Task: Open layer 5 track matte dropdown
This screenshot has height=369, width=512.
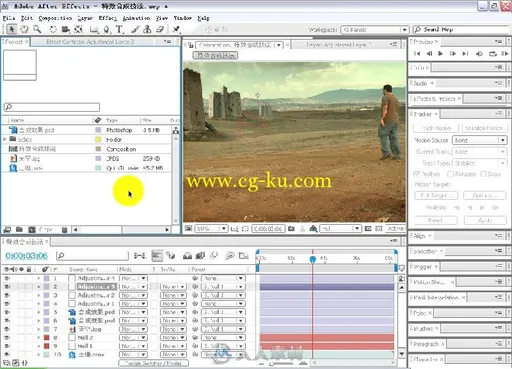Action: (173, 312)
